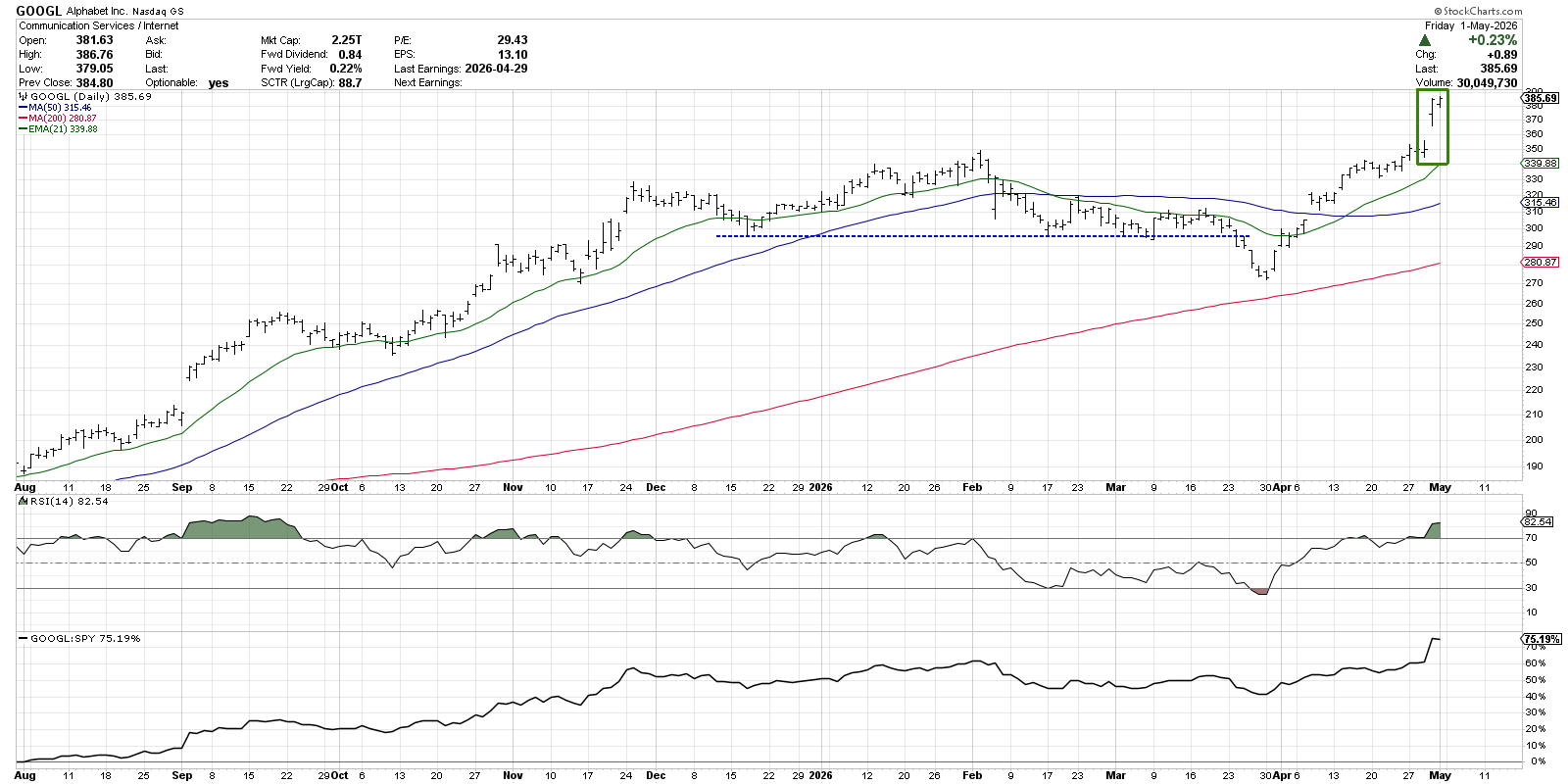Viewport: 1568px width, 784px height.
Task: Click the GOOGL:SPY 75.19% panel label
Action: [85, 638]
